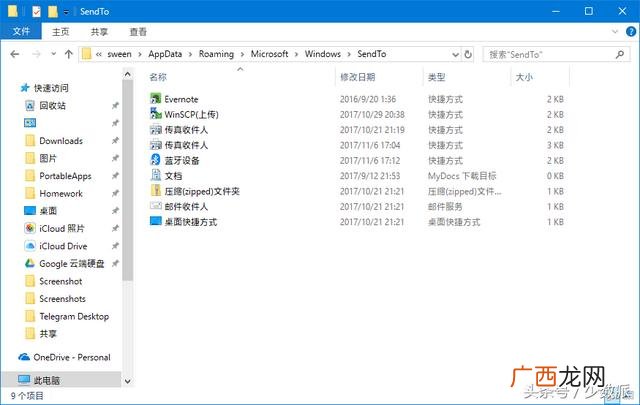640x405 pixels.
Task: Click the 2016/9/20 1:36 date cell
Action: point(368,99)
